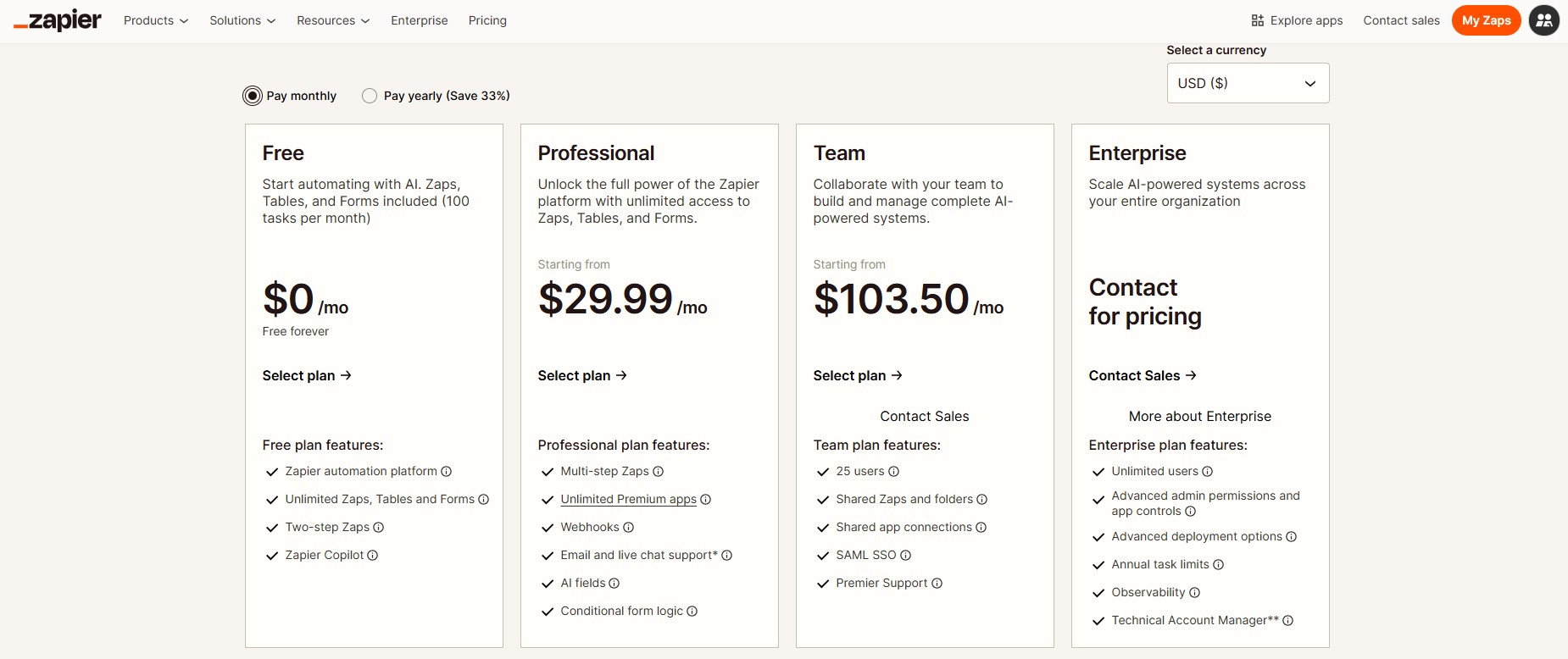Click the Team plan features label

coord(877,445)
